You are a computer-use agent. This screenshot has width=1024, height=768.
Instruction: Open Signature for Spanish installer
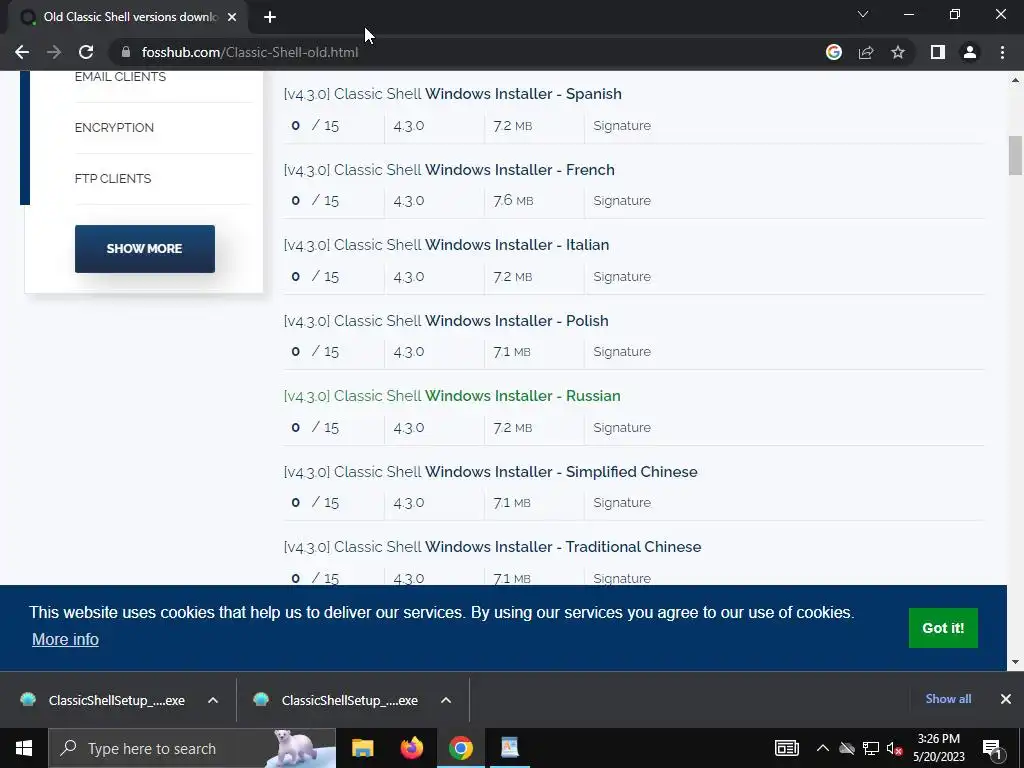click(622, 125)
